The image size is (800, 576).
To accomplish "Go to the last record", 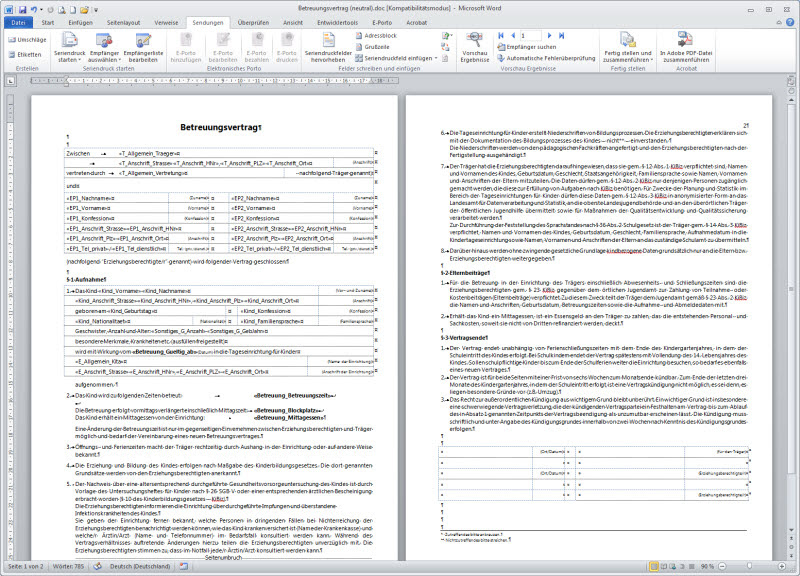I will [561, 36].
